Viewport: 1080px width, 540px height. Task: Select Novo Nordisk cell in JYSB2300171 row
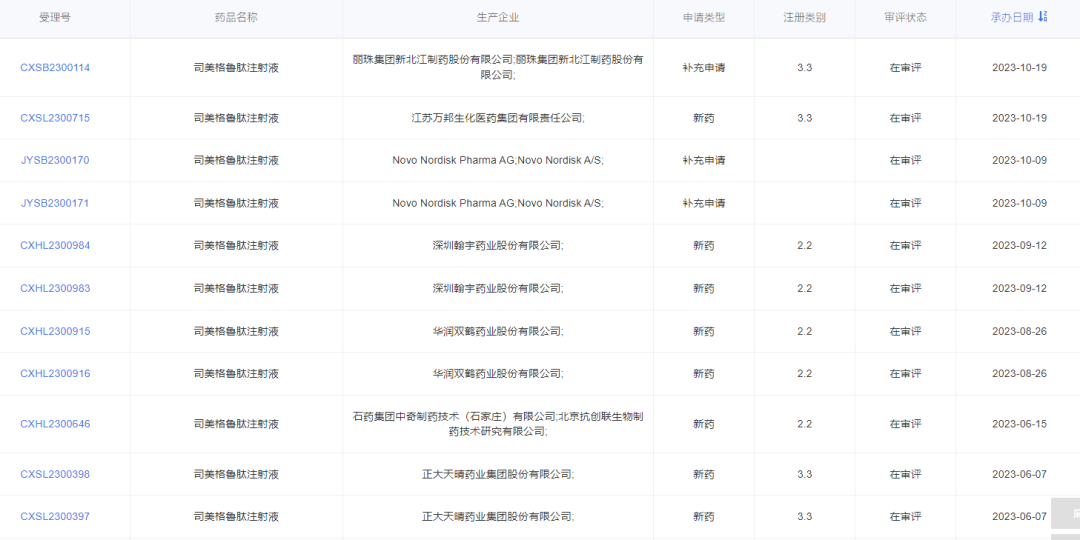tap(498, 203)
